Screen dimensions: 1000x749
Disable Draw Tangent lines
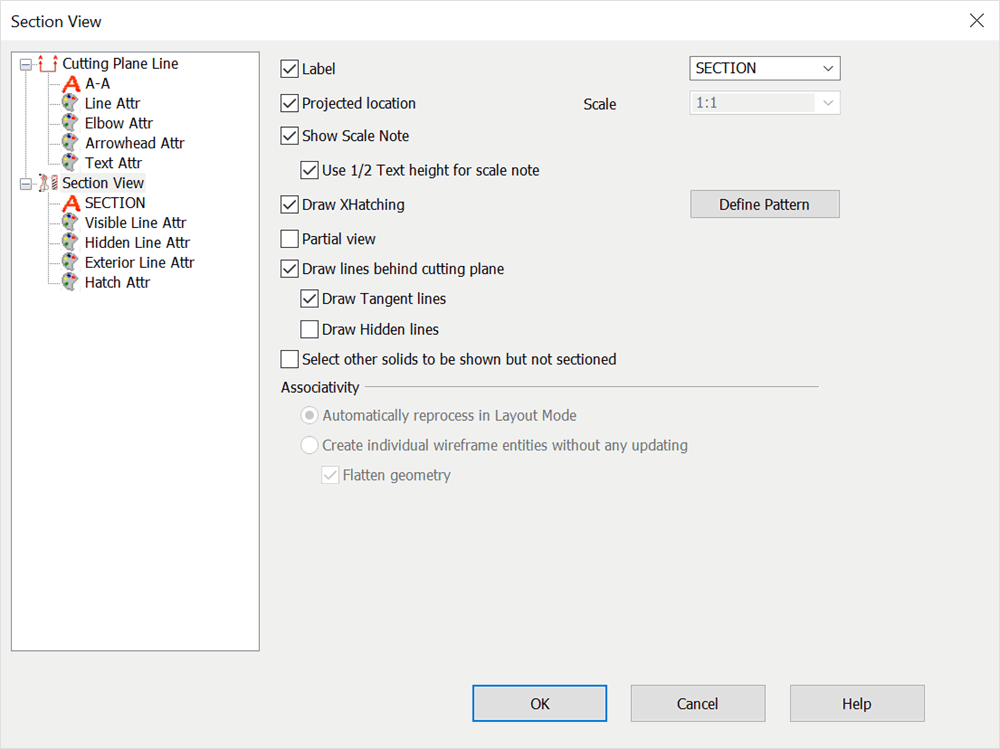[x=309, y=299]
